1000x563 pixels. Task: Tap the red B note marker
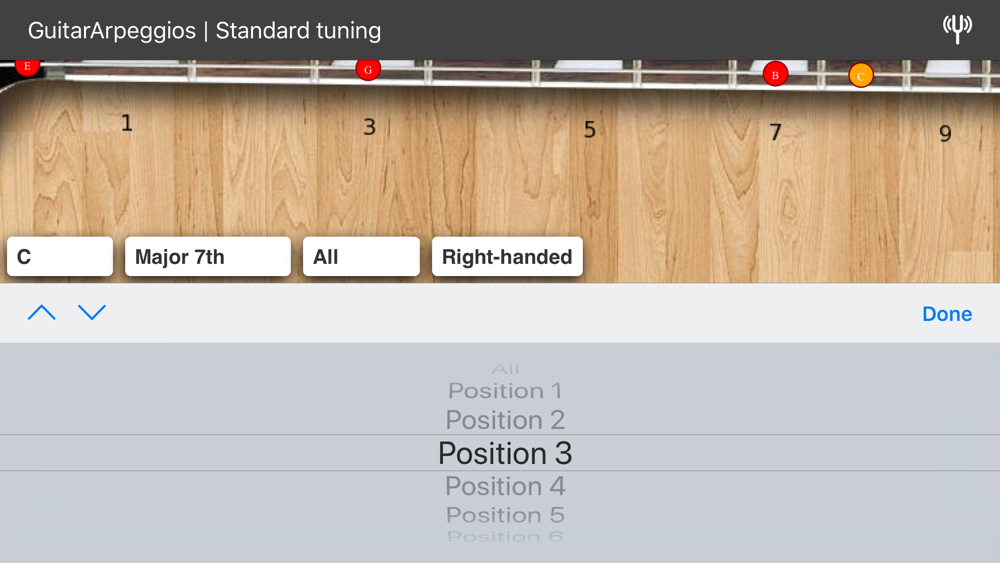775,75
